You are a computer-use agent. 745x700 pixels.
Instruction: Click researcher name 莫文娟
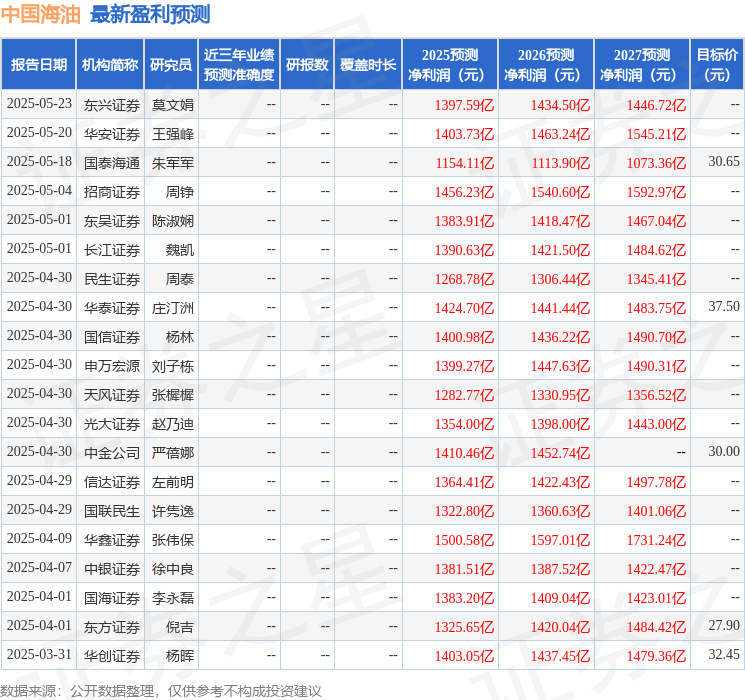click(172, 105)
